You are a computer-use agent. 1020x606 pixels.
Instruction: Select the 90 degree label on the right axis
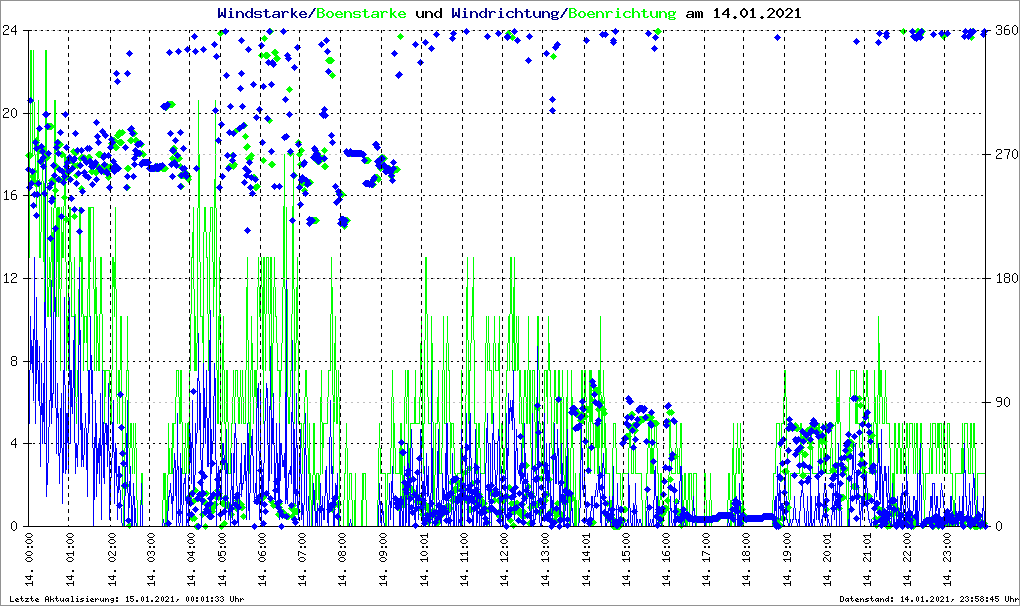[x=1002, y=402]
